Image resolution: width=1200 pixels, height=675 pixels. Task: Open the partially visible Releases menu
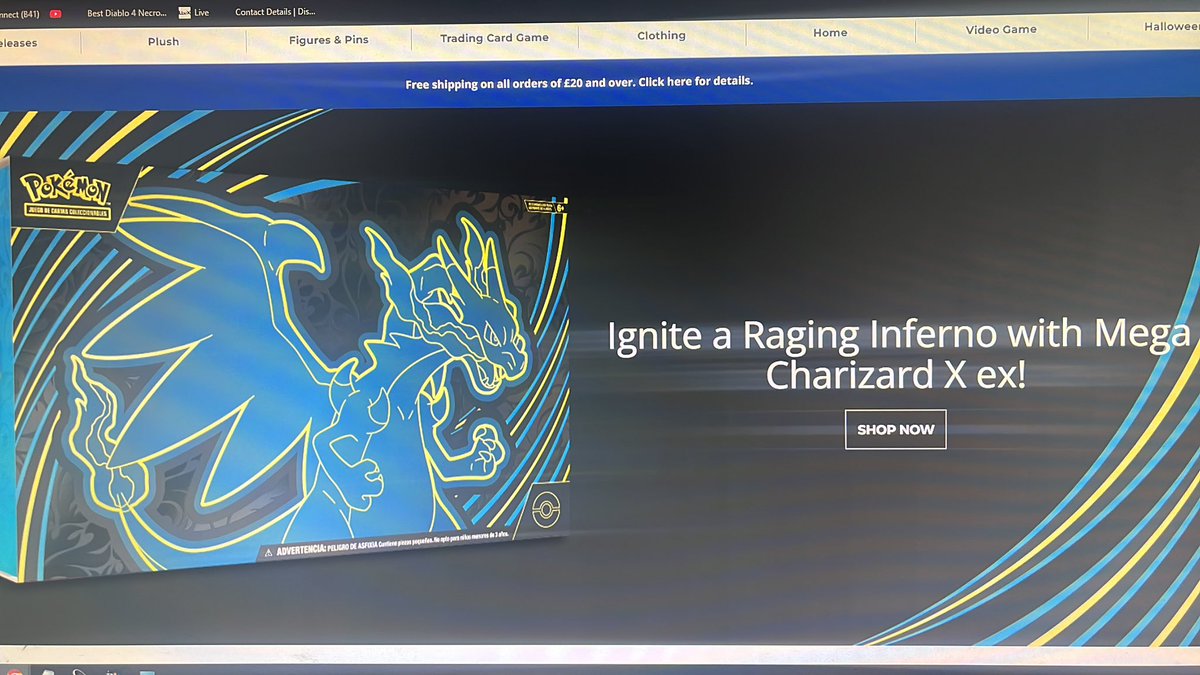(19, 44)
